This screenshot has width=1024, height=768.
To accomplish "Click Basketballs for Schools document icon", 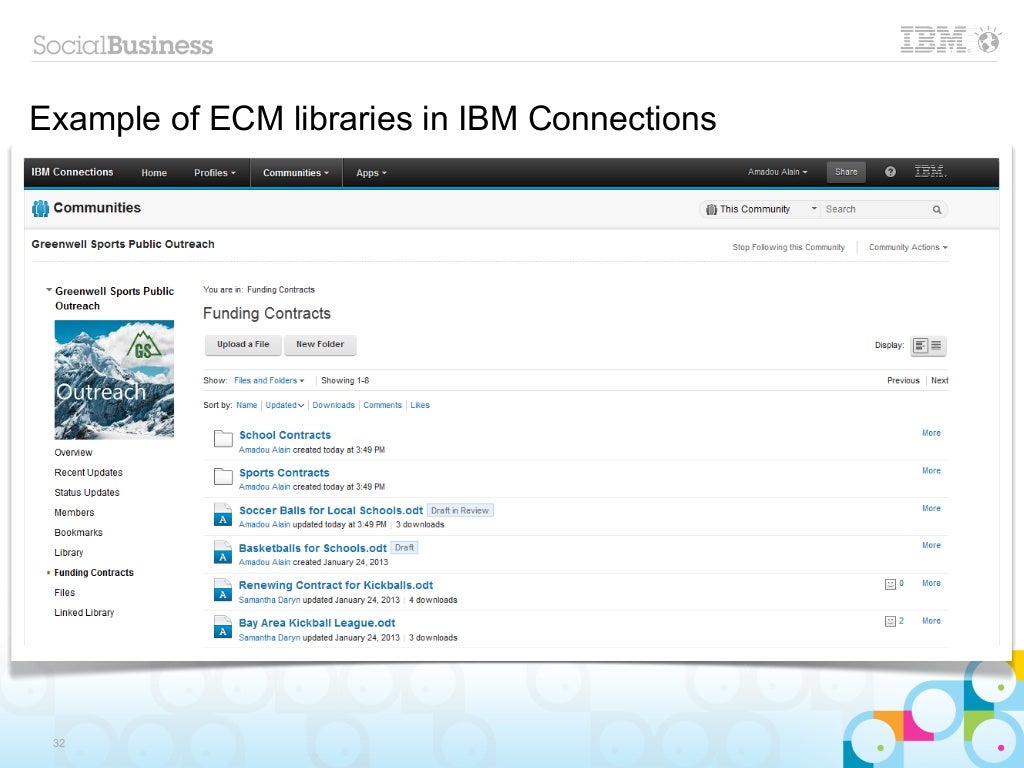I will click(x=223, y=552).
